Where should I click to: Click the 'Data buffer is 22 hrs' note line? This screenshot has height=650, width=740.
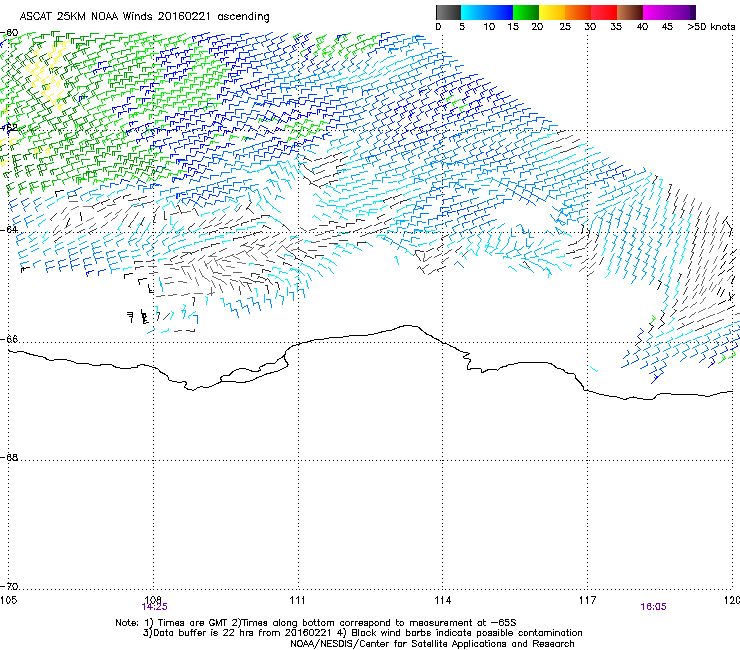click(362, 633)
